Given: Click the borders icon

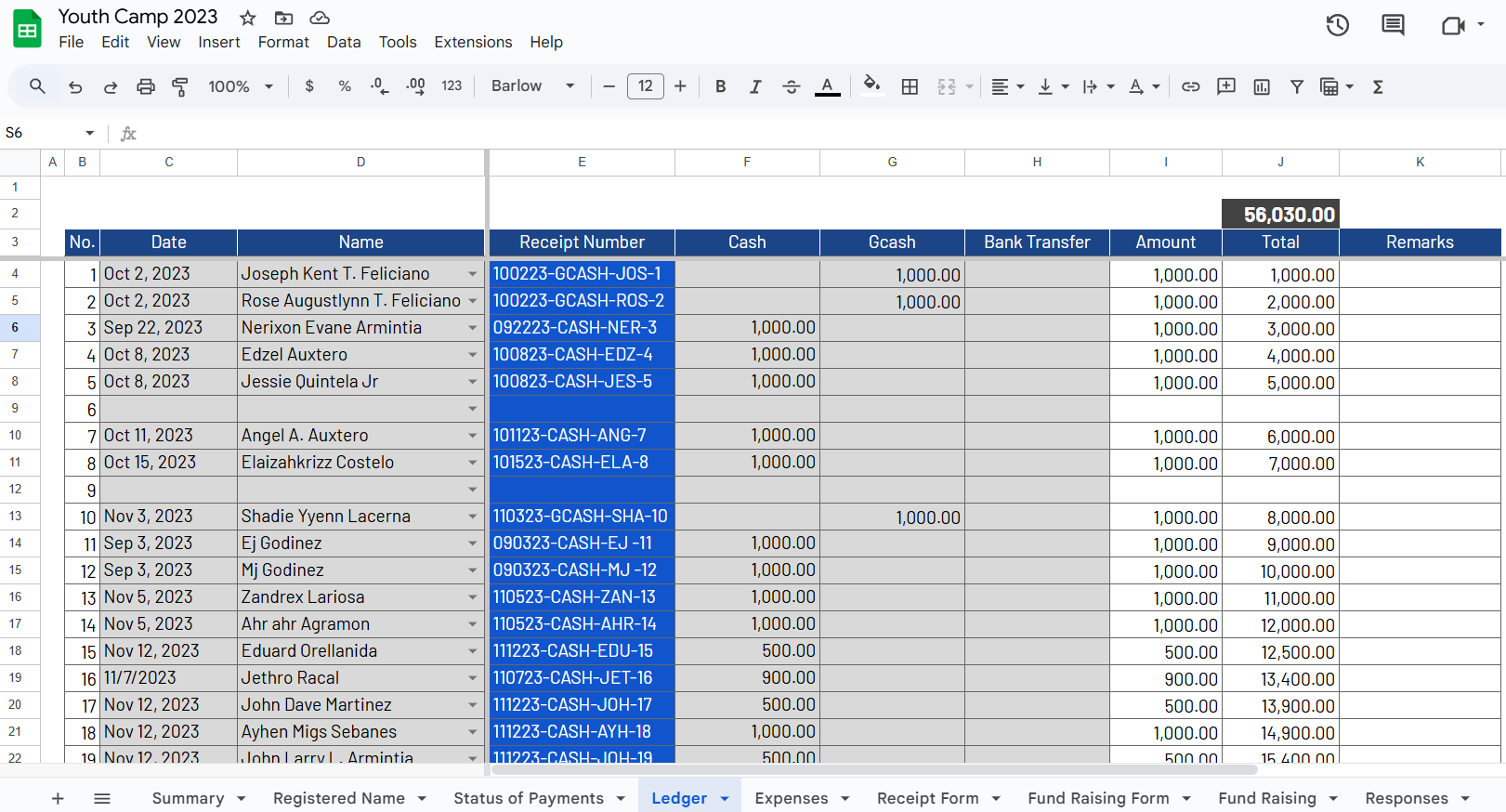Looking at the screenshot, I should [x=910, y=86].
